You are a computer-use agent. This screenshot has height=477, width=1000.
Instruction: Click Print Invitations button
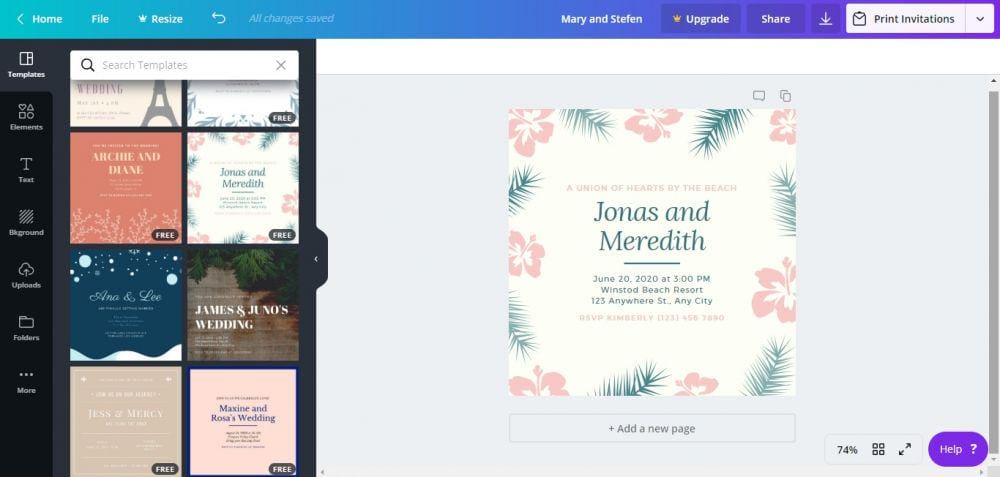pos(906,19)
